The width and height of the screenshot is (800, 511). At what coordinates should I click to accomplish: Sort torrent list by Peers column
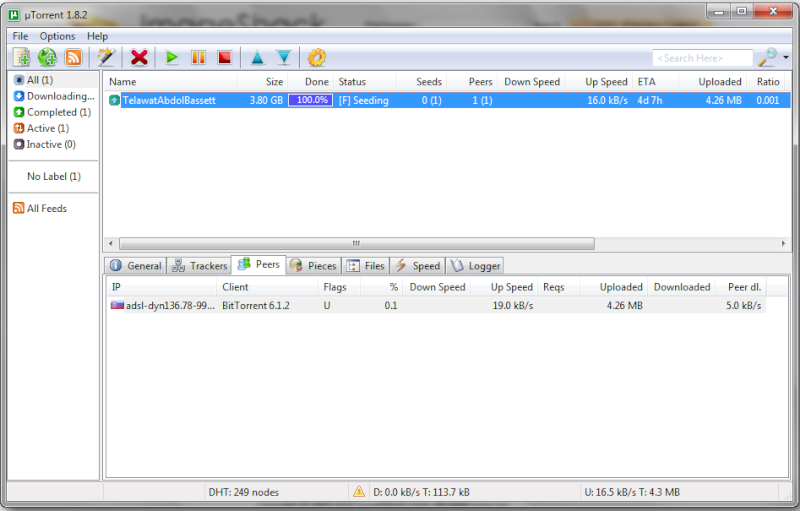[472, 82]
